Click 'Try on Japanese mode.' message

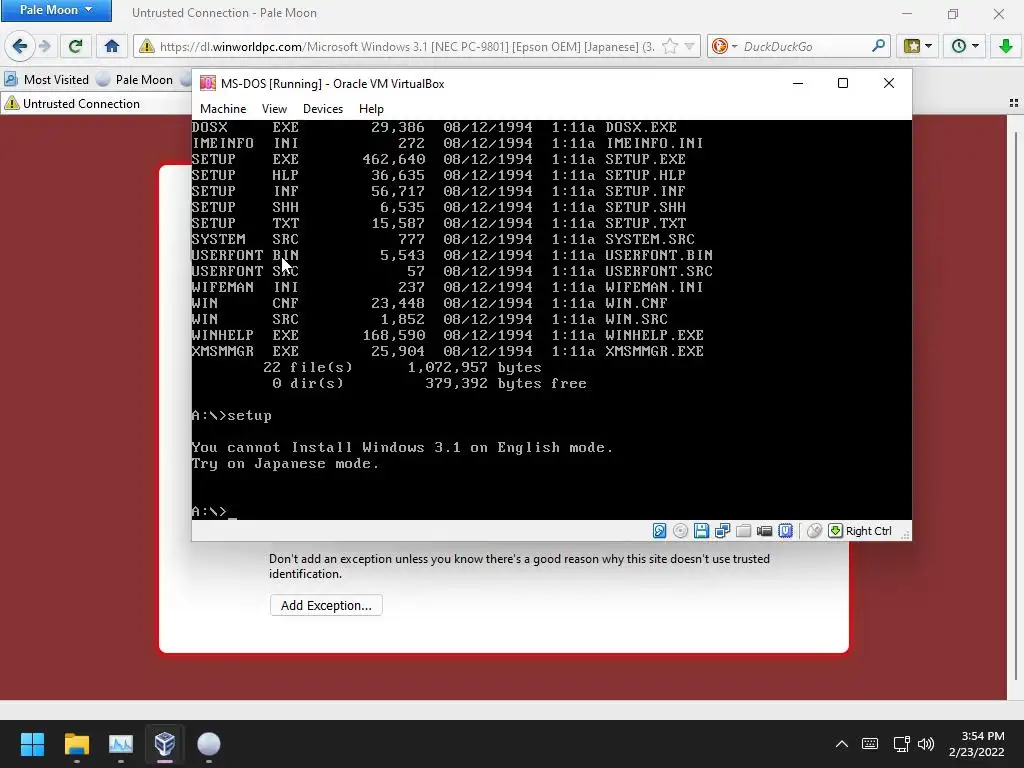click(285, 464)
